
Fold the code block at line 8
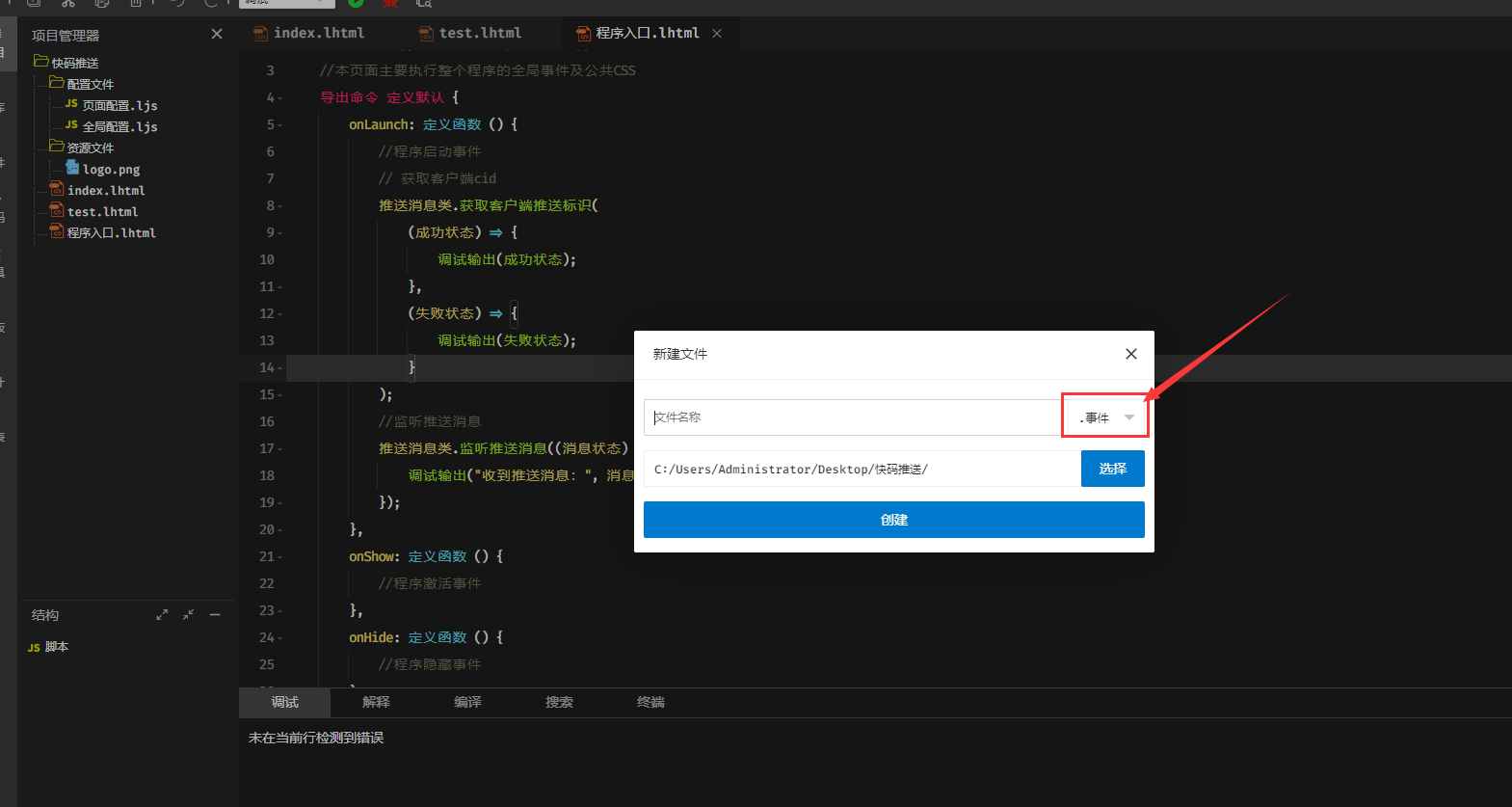279,206
